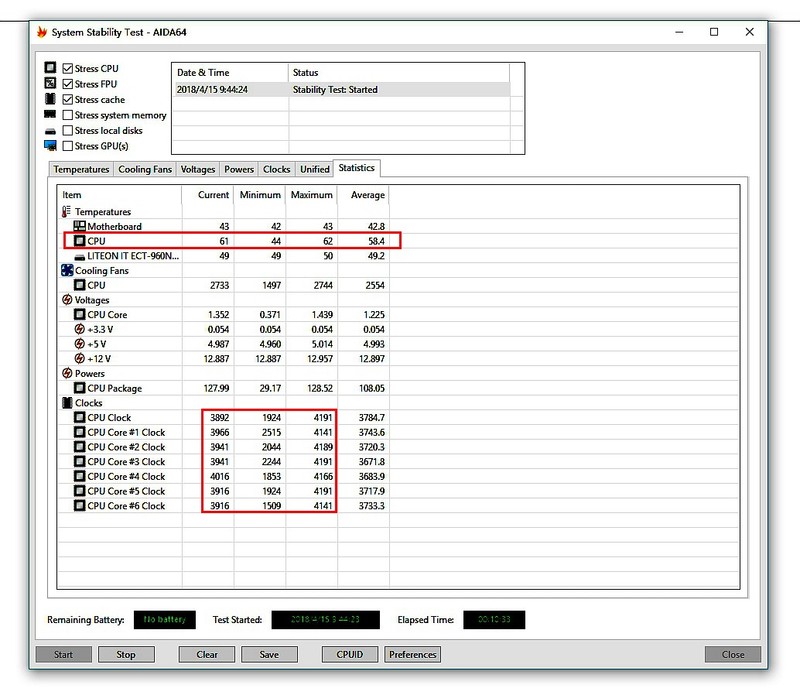Click the Maximum column header
This screenshot has height=695, width=800.
point(311,195)
